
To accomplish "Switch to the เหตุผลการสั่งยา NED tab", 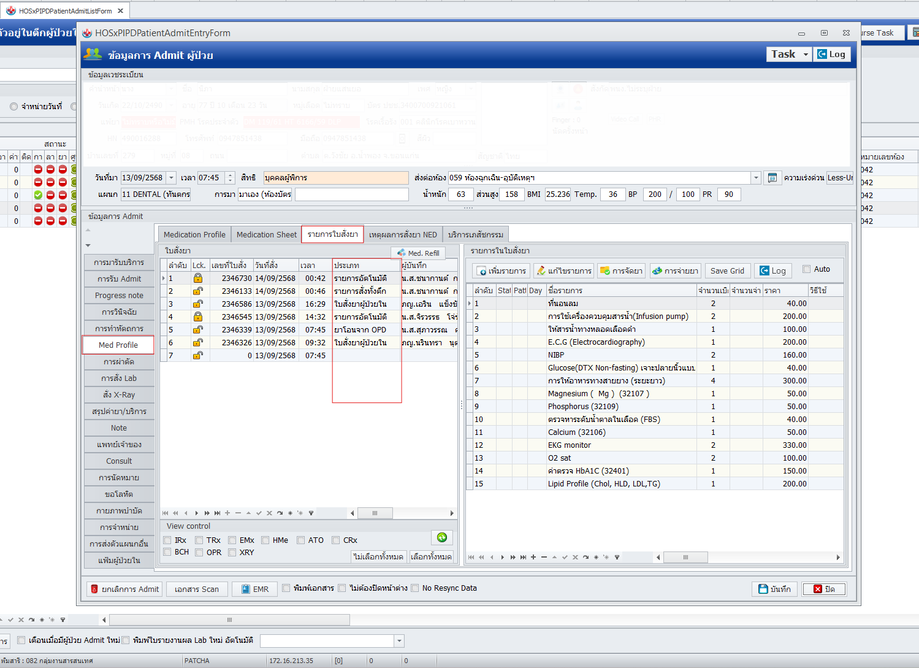I will point(403,234).
